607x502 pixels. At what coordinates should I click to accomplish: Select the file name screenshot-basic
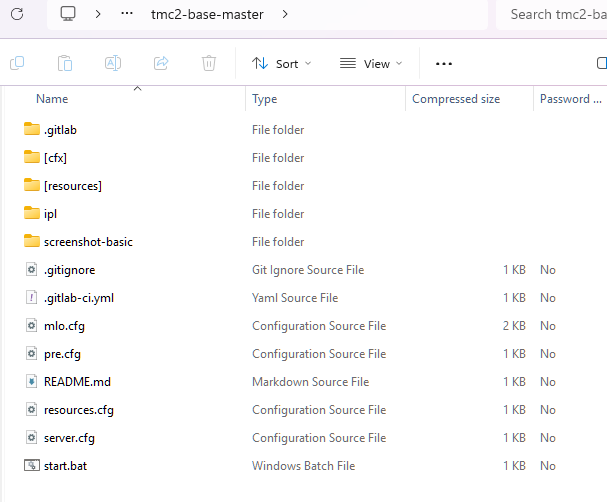coord(88,242)
